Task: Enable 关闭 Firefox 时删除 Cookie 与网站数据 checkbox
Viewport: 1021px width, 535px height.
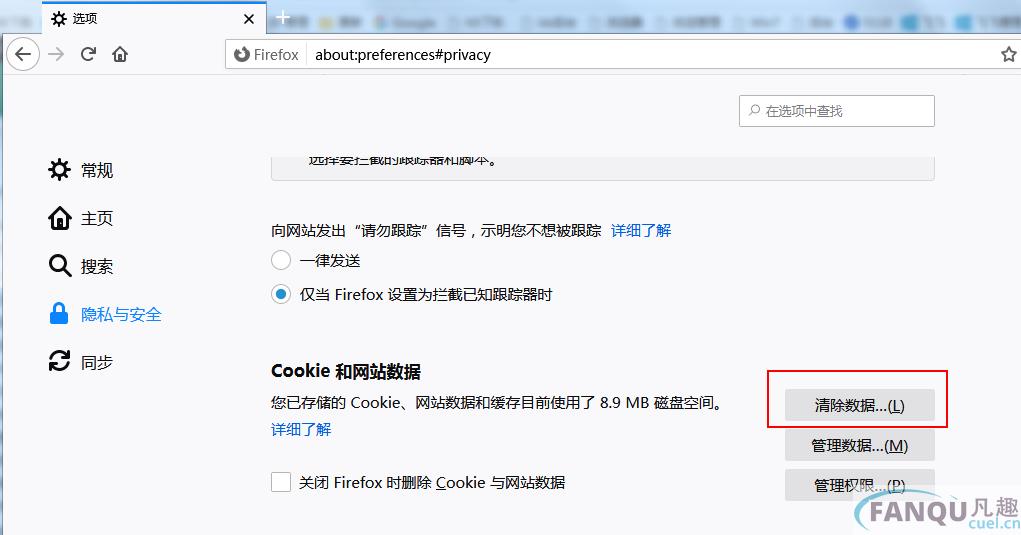Action: (281, 482)
